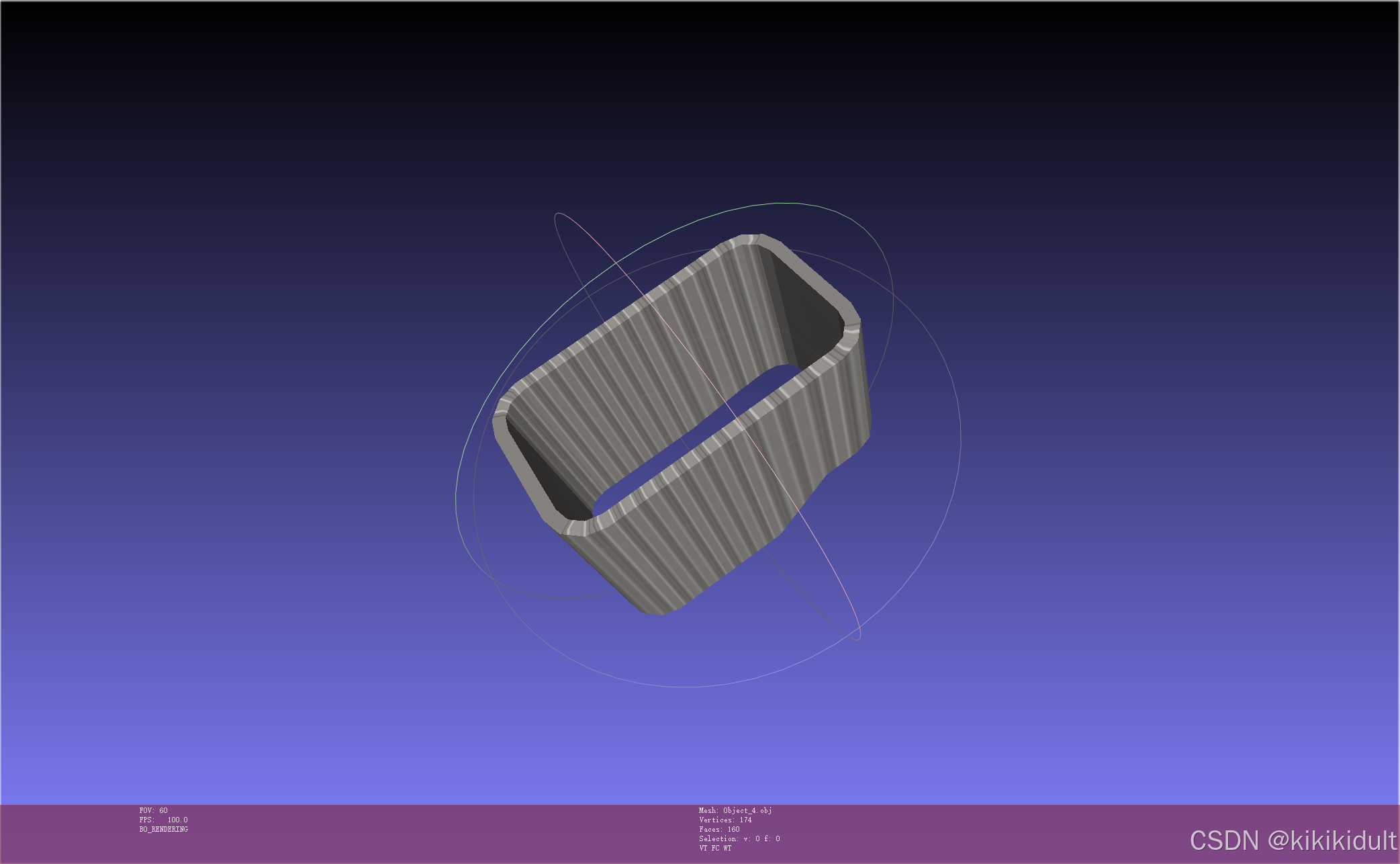Click the top rounded corner of the mesh rim
The height and width of the screenshot is (864, 1400).
[x=751, y=239]
